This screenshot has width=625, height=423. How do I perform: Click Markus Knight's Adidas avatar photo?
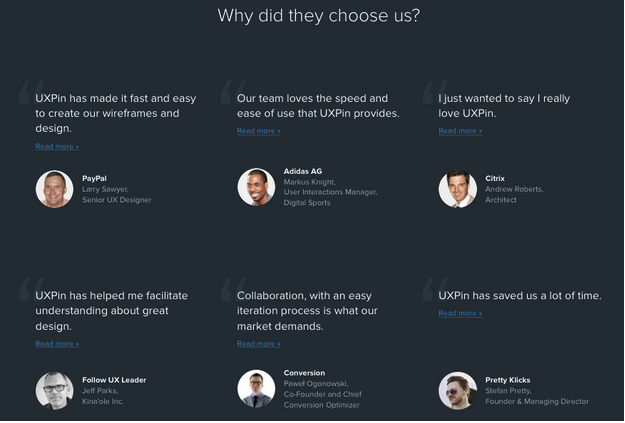pyautogui.click(x=256, y=187)
